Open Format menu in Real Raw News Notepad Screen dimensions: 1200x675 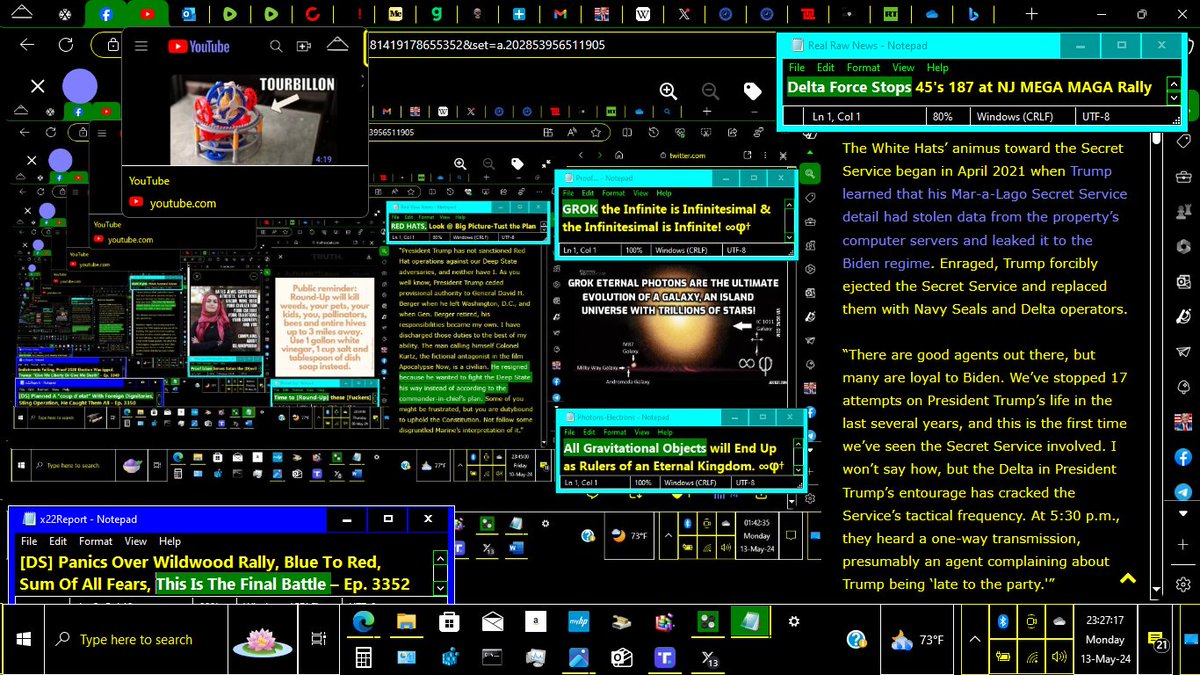coord(863,67)
